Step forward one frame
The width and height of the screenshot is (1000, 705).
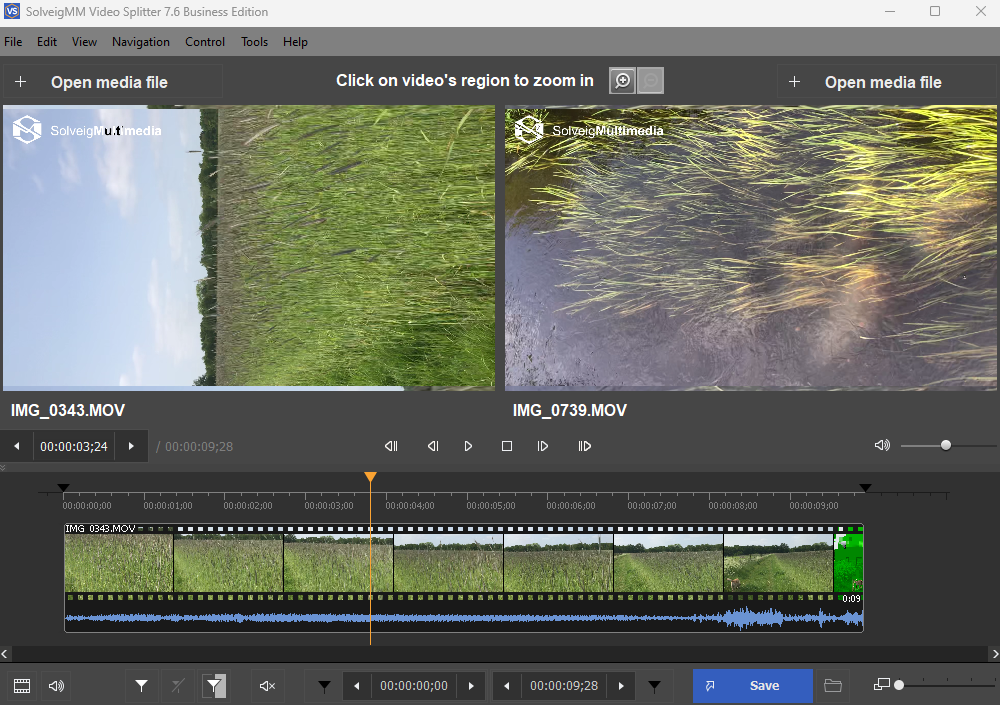tap(543, 446)
